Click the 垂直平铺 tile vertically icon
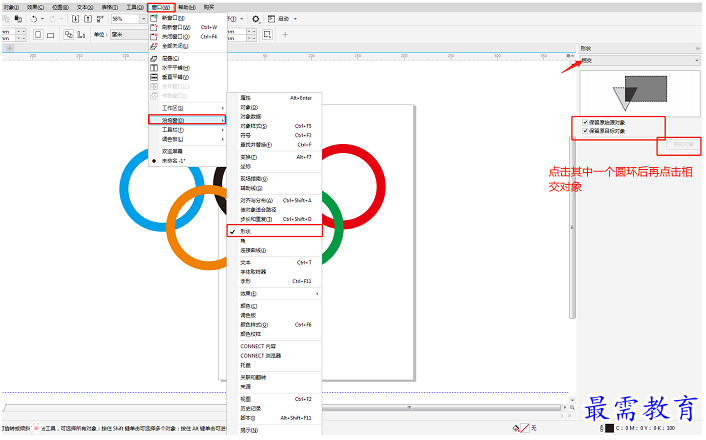The image size is (706, 440). click(154, 77)
